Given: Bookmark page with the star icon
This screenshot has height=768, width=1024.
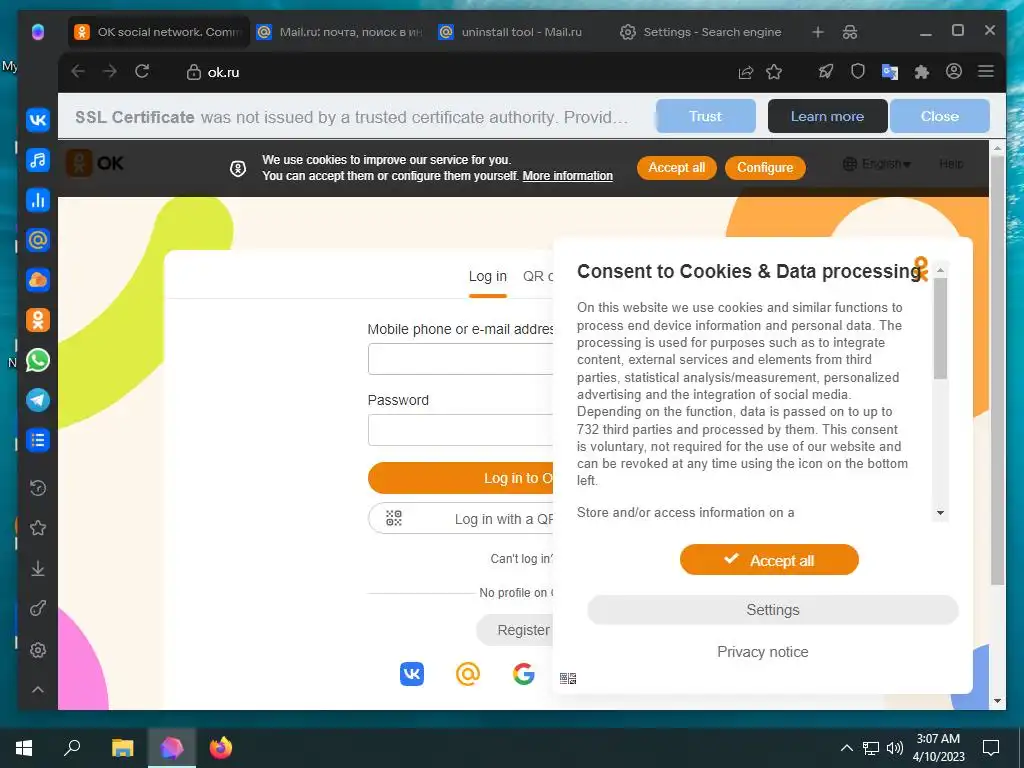Looking at the screenshot, I should pyautogui.click(x=774, y=72).
